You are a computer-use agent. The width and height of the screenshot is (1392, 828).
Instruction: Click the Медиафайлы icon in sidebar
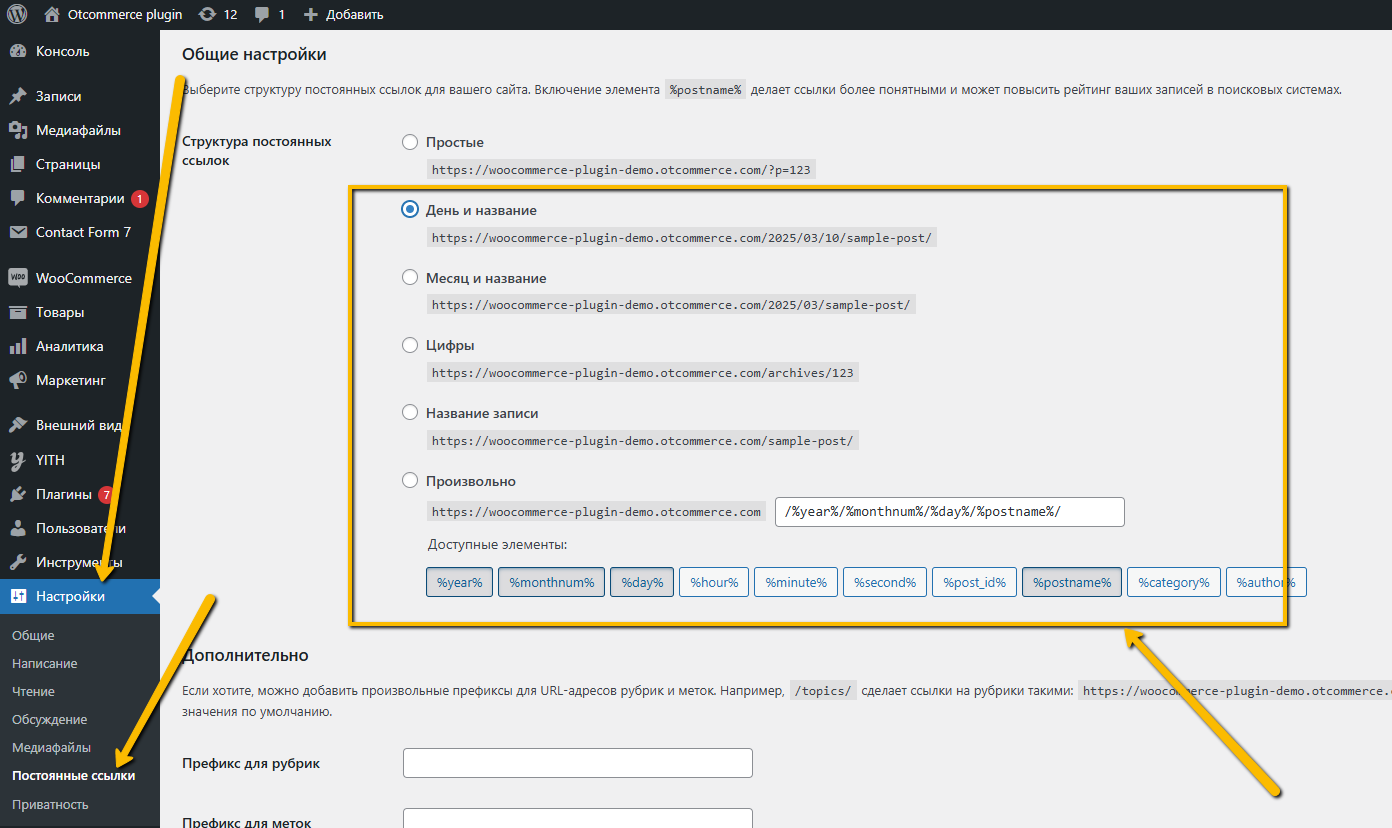point(18,130)
